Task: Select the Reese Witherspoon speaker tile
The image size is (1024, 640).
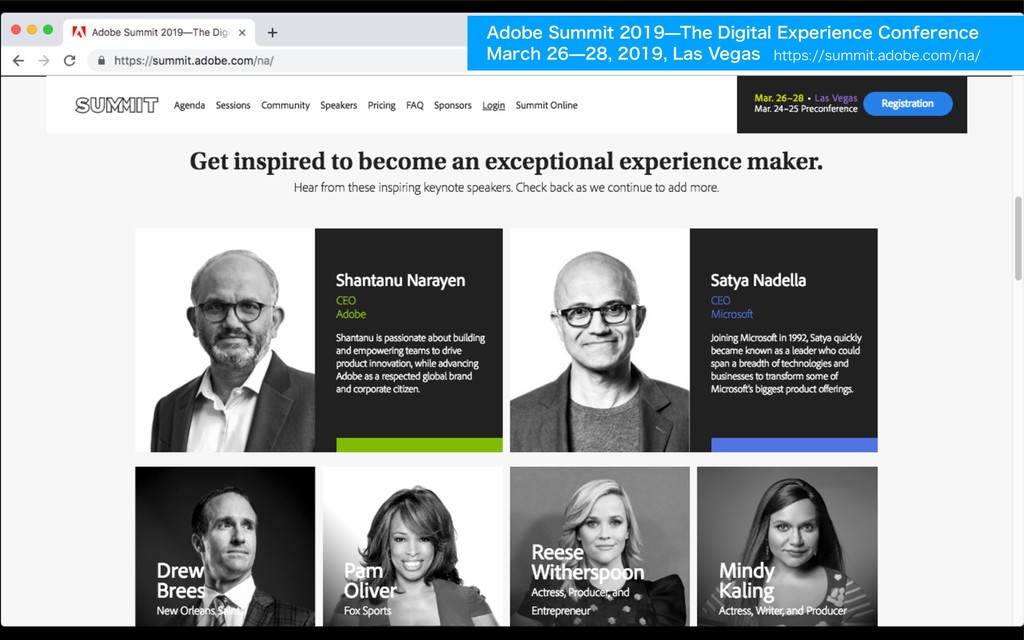Action: (x=600, y=546)
